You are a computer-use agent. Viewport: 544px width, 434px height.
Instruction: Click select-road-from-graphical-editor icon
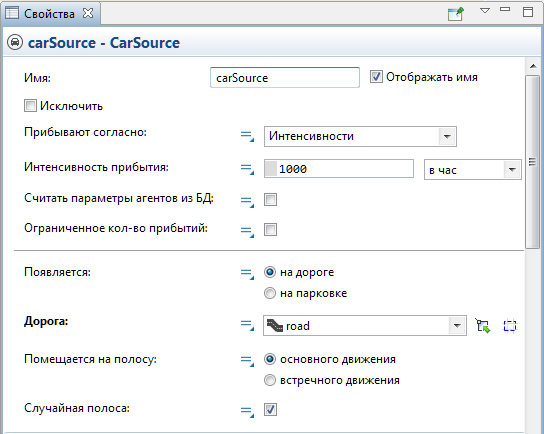click(483, 326)
